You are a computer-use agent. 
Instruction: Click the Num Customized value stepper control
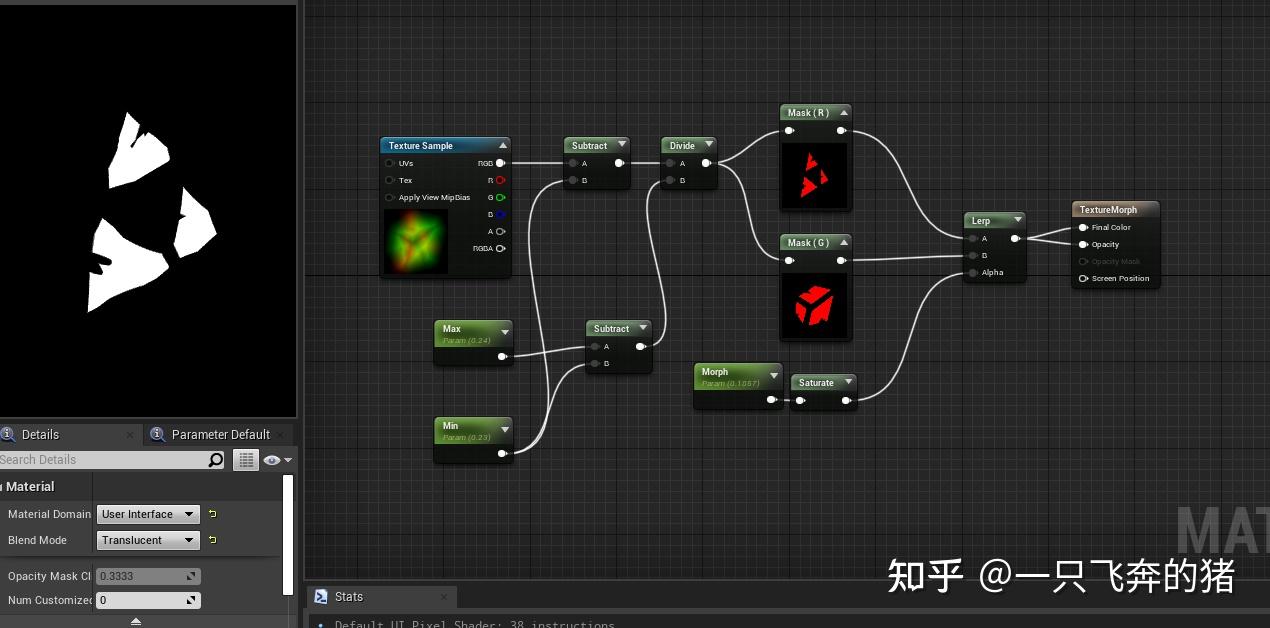coord(192,600)
